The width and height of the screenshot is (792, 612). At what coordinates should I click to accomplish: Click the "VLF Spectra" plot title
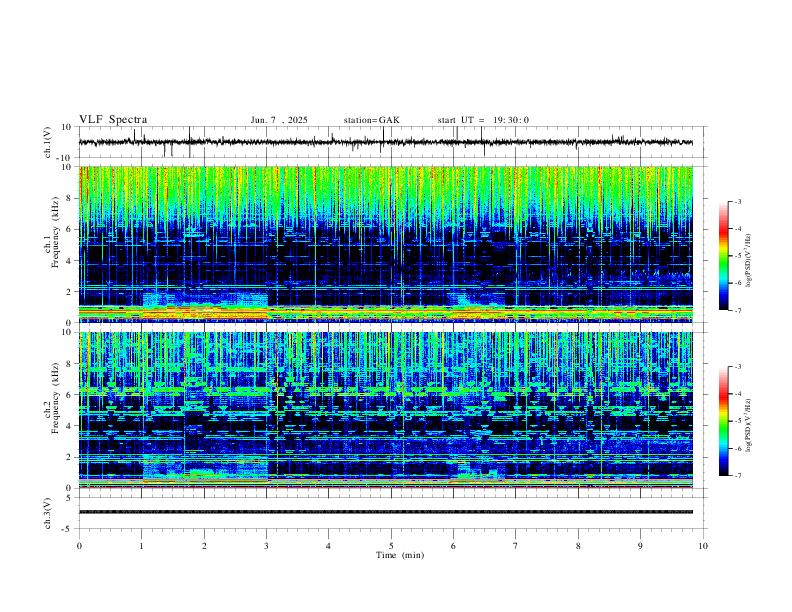click(x=113, y=120)
